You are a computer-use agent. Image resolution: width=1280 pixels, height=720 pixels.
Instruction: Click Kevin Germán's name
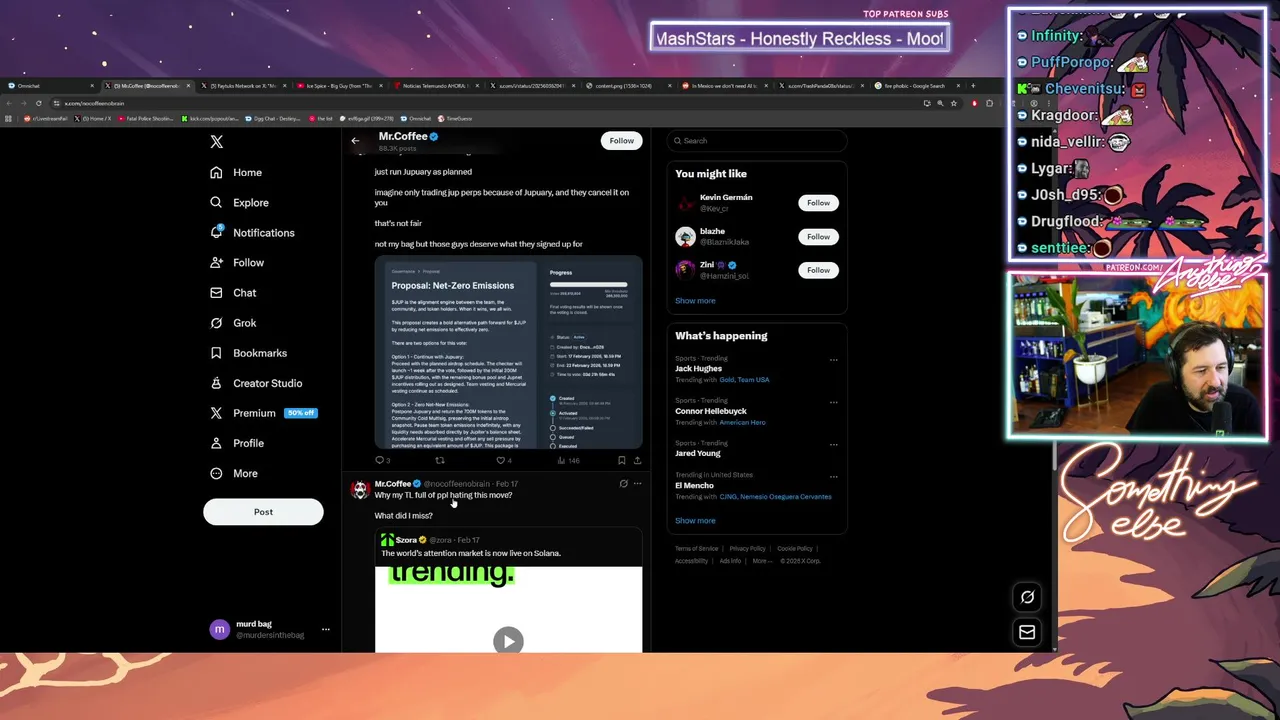(726, 198)
